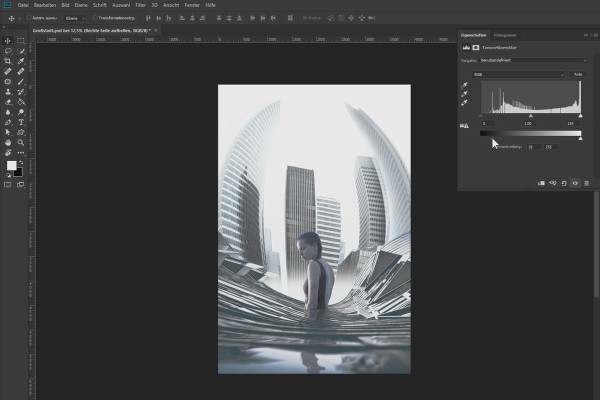The height and width of the screenshot is (400, 600).
Task: Open the Filter menu
Action: [x=140, y=5]
